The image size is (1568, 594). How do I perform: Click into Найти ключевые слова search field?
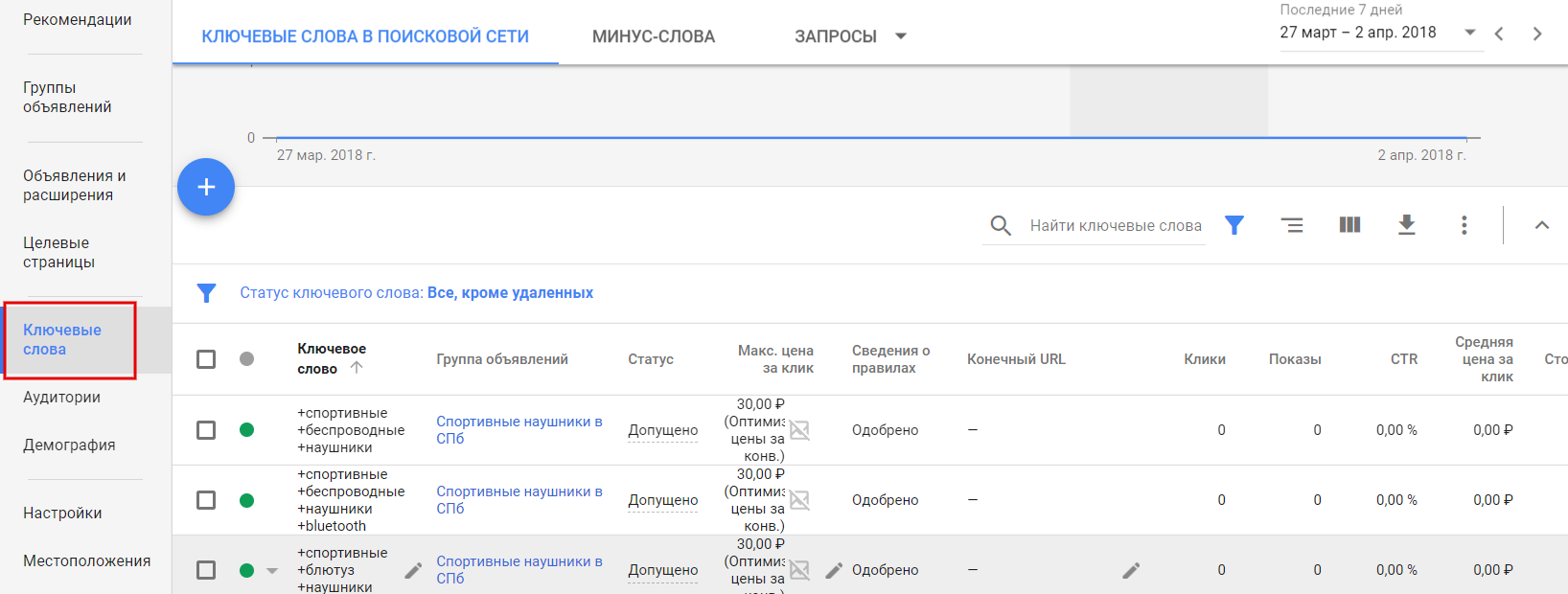click(1116, 225)
